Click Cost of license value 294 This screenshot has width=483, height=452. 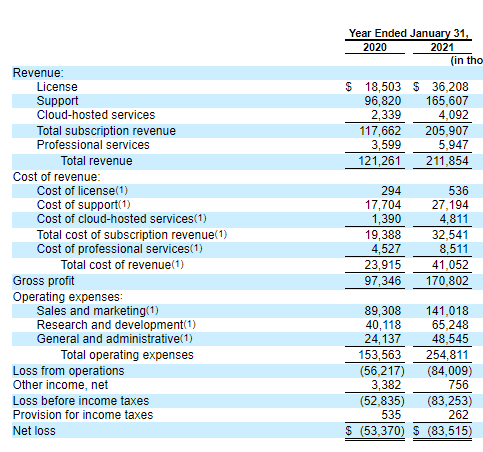click(x=391, y=191)
